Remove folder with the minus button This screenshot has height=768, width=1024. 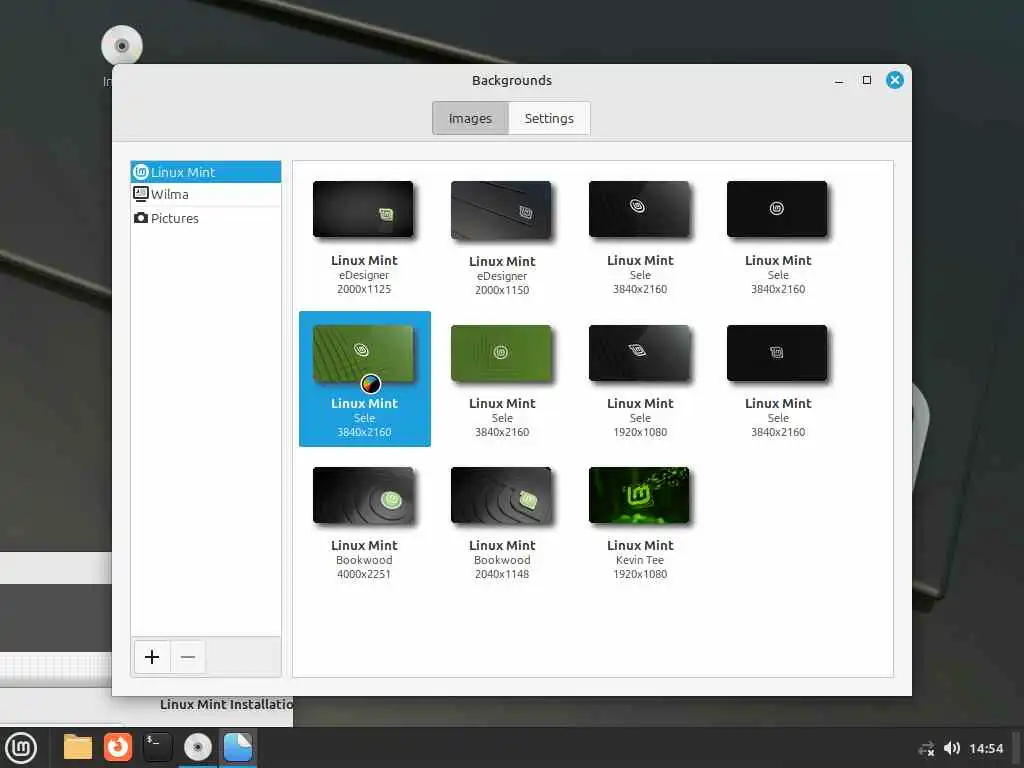(188, 656)
